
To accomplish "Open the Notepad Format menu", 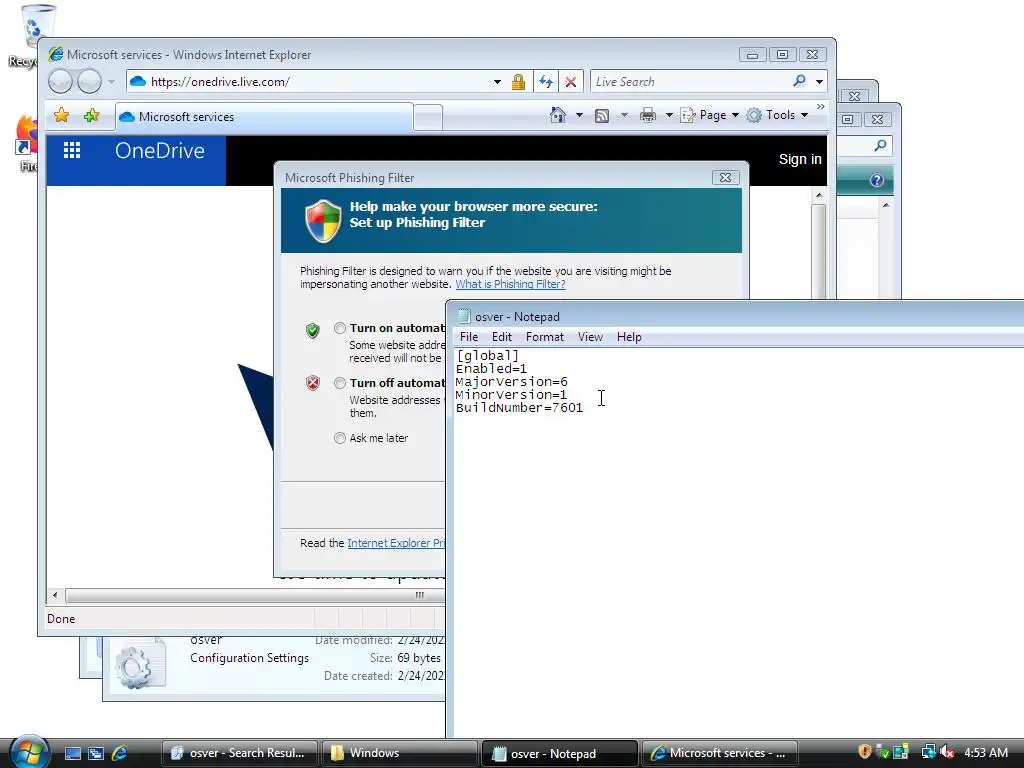I will [545, 337].
